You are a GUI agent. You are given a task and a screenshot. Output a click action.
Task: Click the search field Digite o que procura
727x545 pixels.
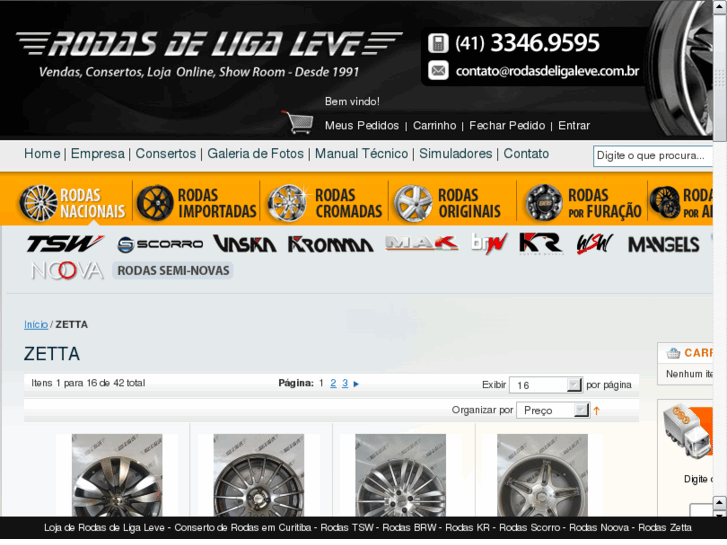point(653,156)
